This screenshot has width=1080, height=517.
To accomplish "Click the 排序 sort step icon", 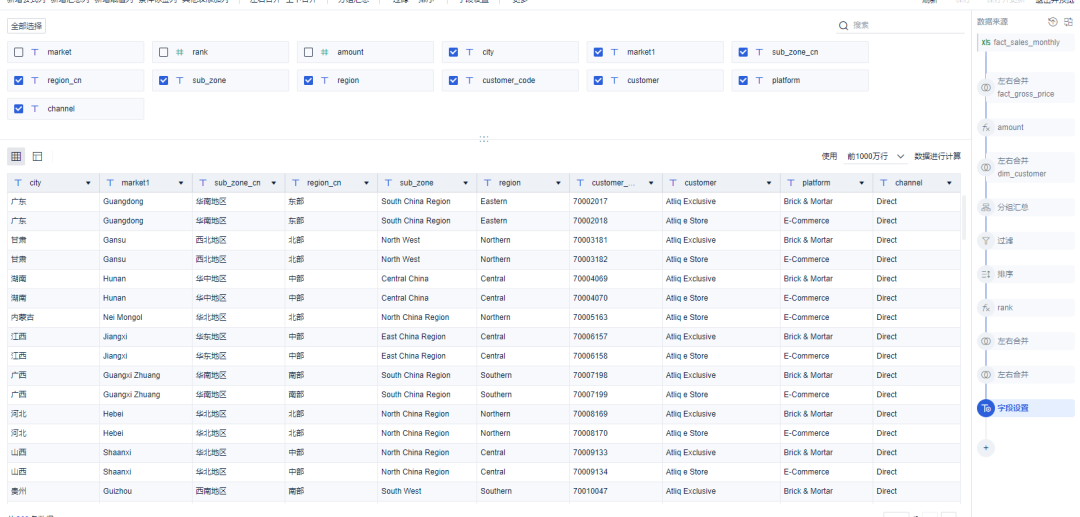I will (x=986, y=274).
